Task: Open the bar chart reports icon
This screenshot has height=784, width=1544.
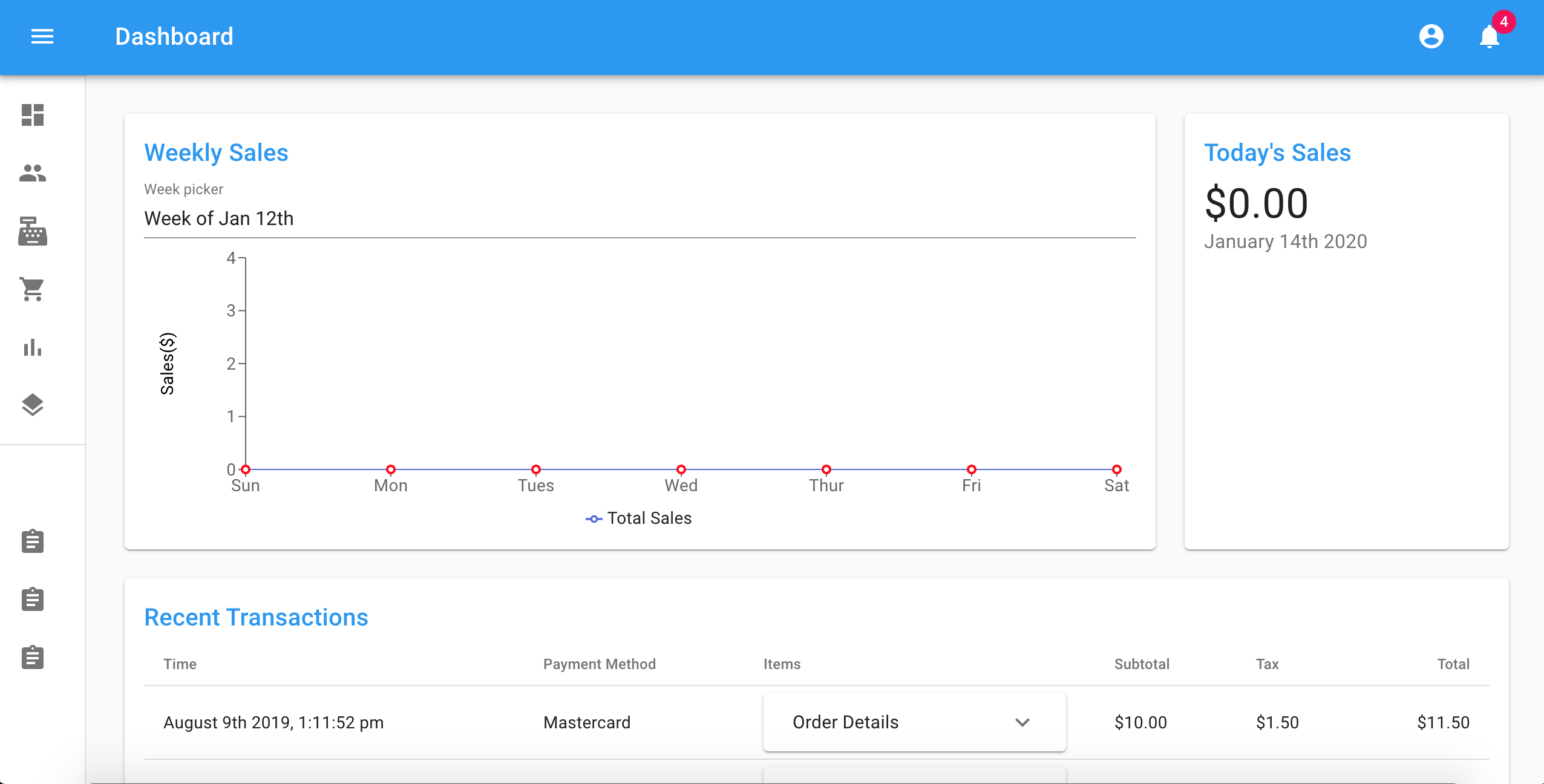Action: [x=33, y=347]
